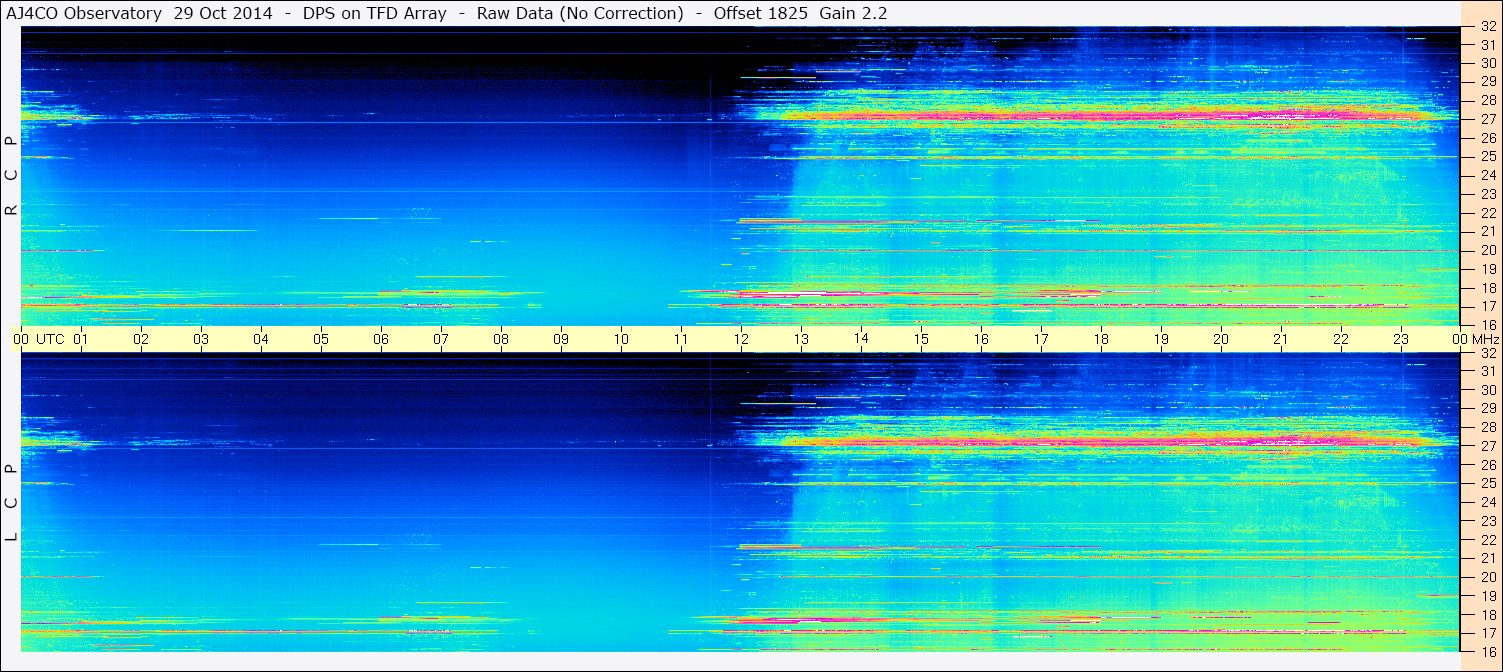Click the 03 hour time marker
The image size is (1503, 672).
pos(201,339)
